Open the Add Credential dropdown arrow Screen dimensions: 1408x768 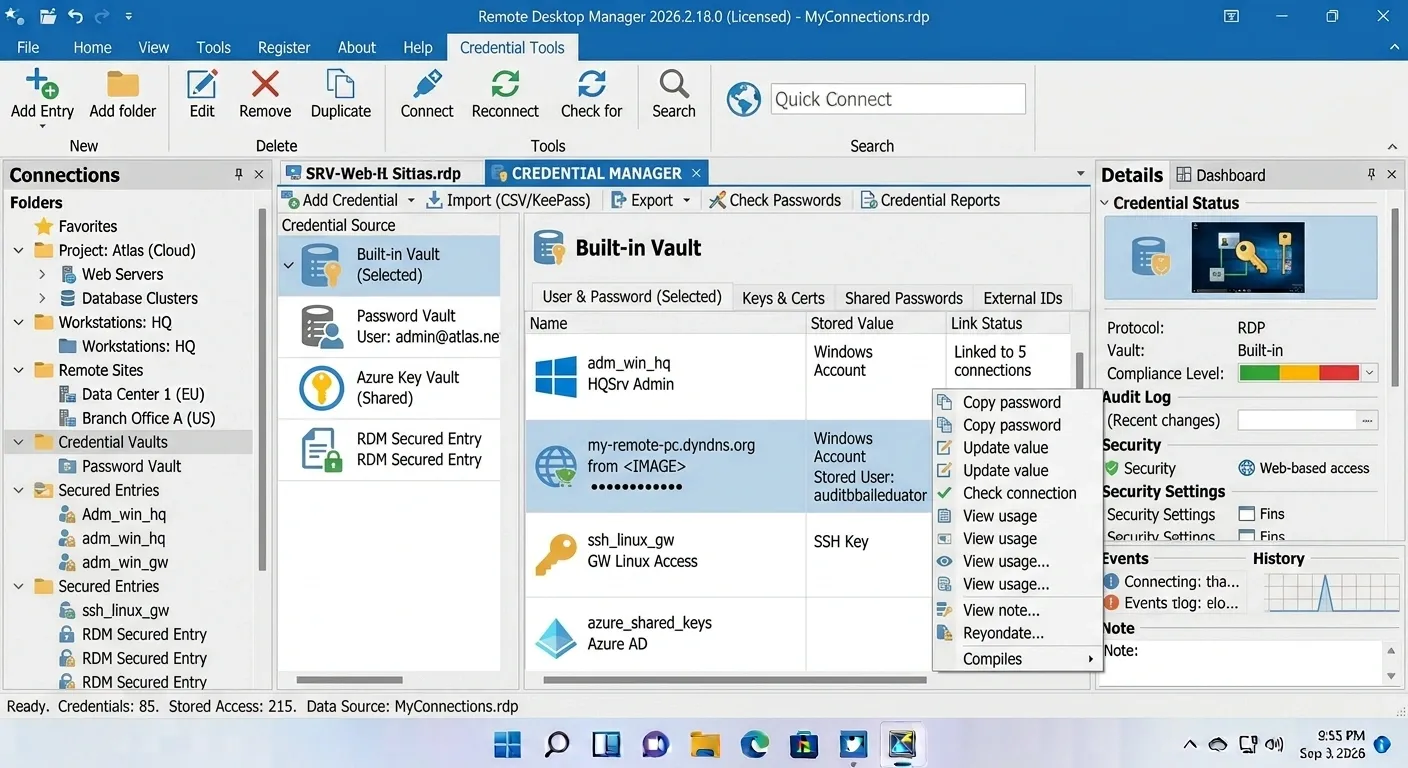(x=411, y=201)
